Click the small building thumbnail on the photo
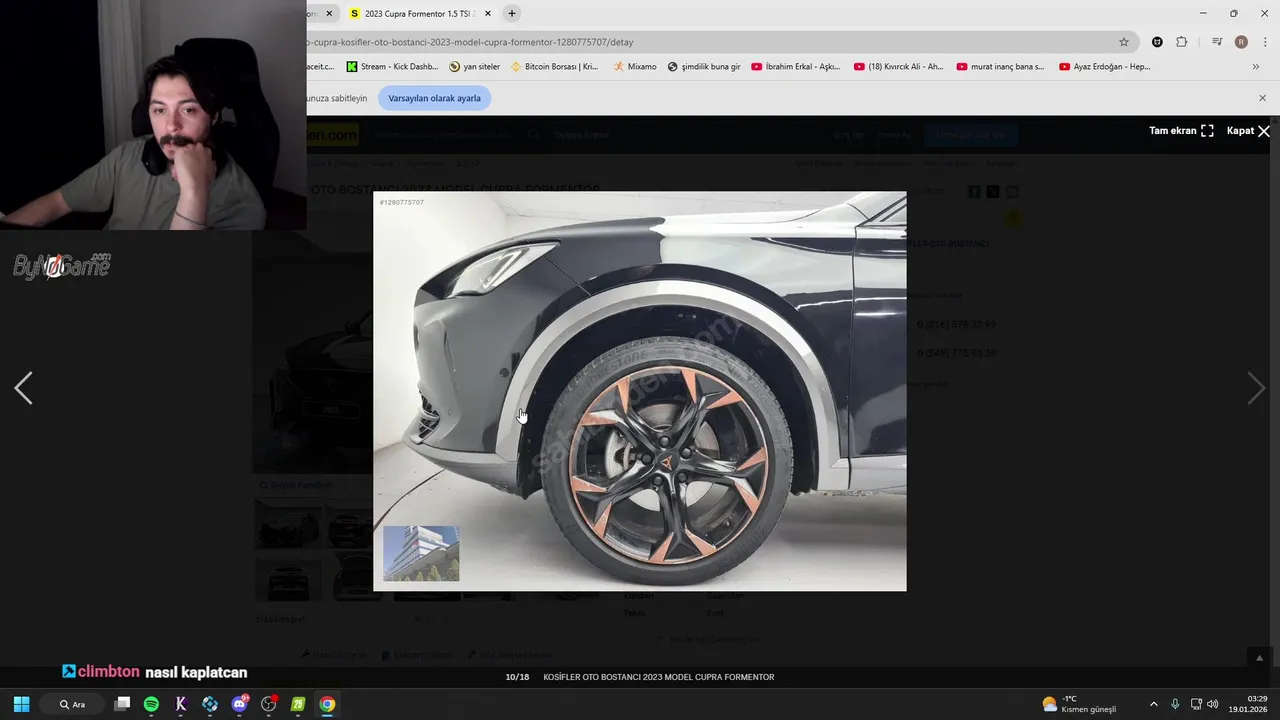Viewport: 1280px width, 720px height. click(421, 553)
